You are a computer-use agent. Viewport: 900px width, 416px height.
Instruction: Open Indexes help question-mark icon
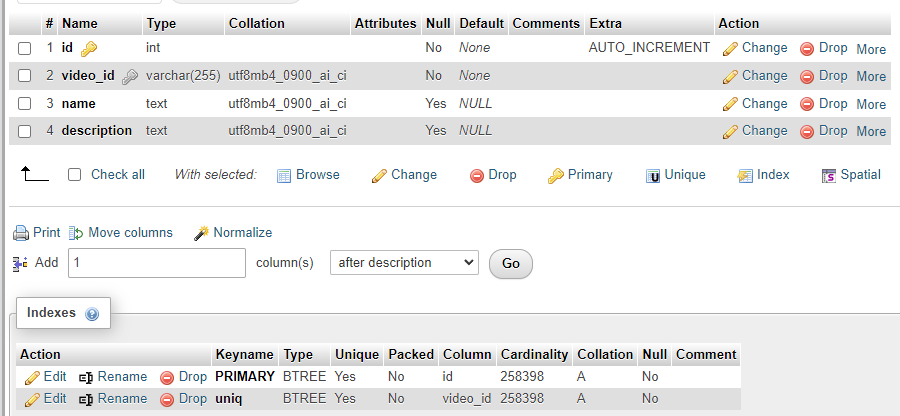point(92,314)
